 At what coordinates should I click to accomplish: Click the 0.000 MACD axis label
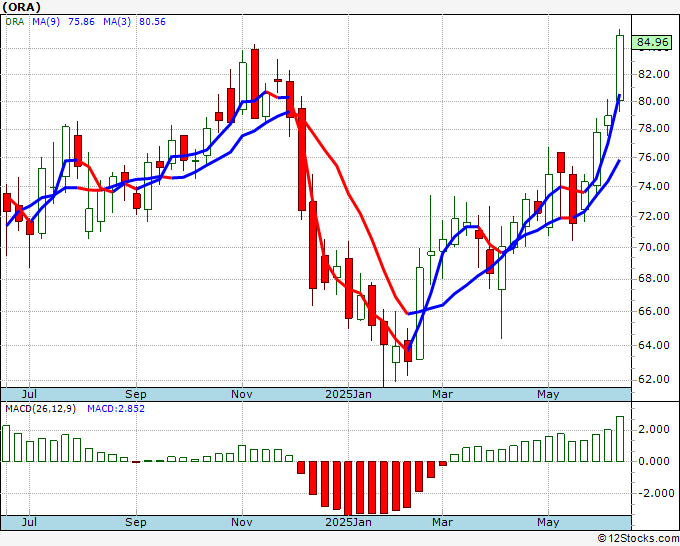(654, 461)
